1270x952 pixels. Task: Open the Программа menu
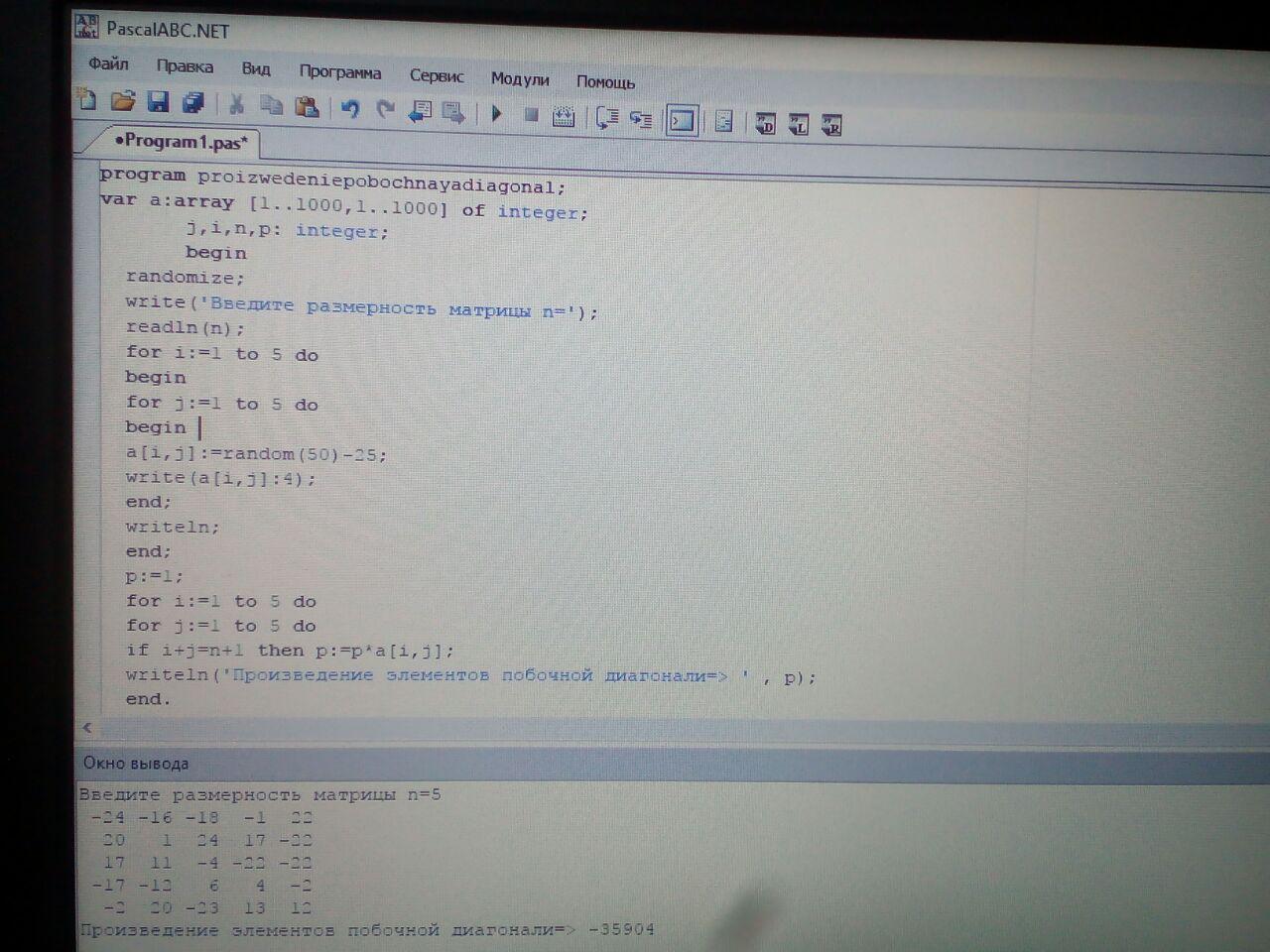340,72
